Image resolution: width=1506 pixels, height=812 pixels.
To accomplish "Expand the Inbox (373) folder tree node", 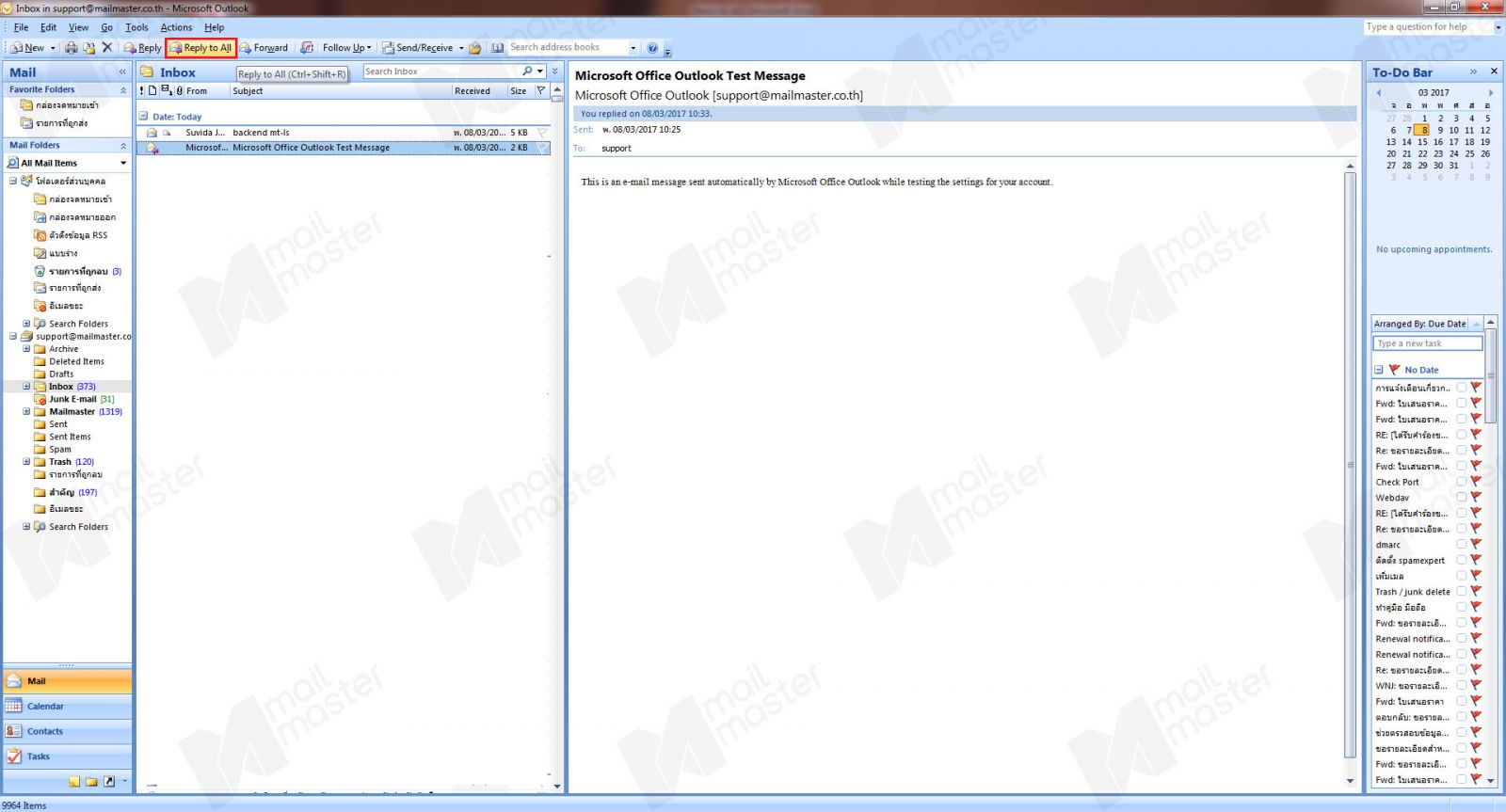I will coord(26,386).
